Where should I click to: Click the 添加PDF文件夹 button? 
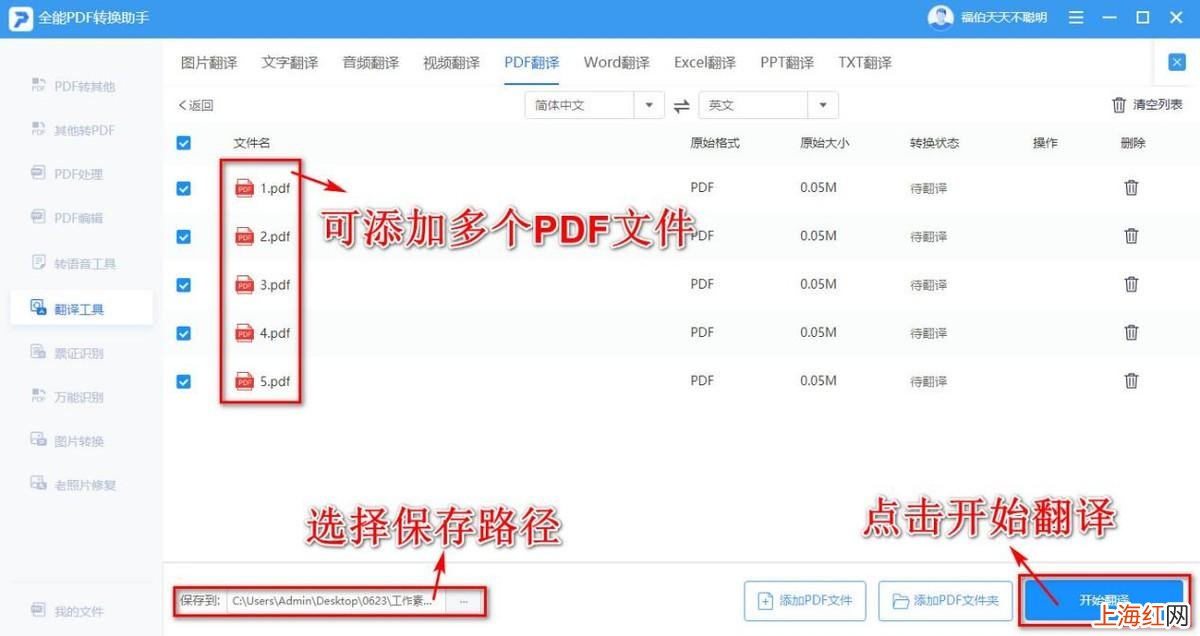coord(946,600)
